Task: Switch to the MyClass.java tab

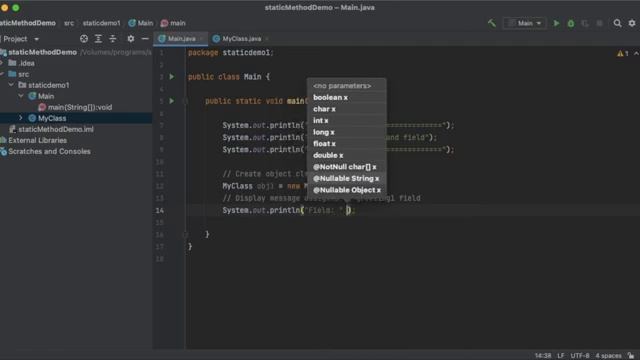Action: tap(241, 39)
